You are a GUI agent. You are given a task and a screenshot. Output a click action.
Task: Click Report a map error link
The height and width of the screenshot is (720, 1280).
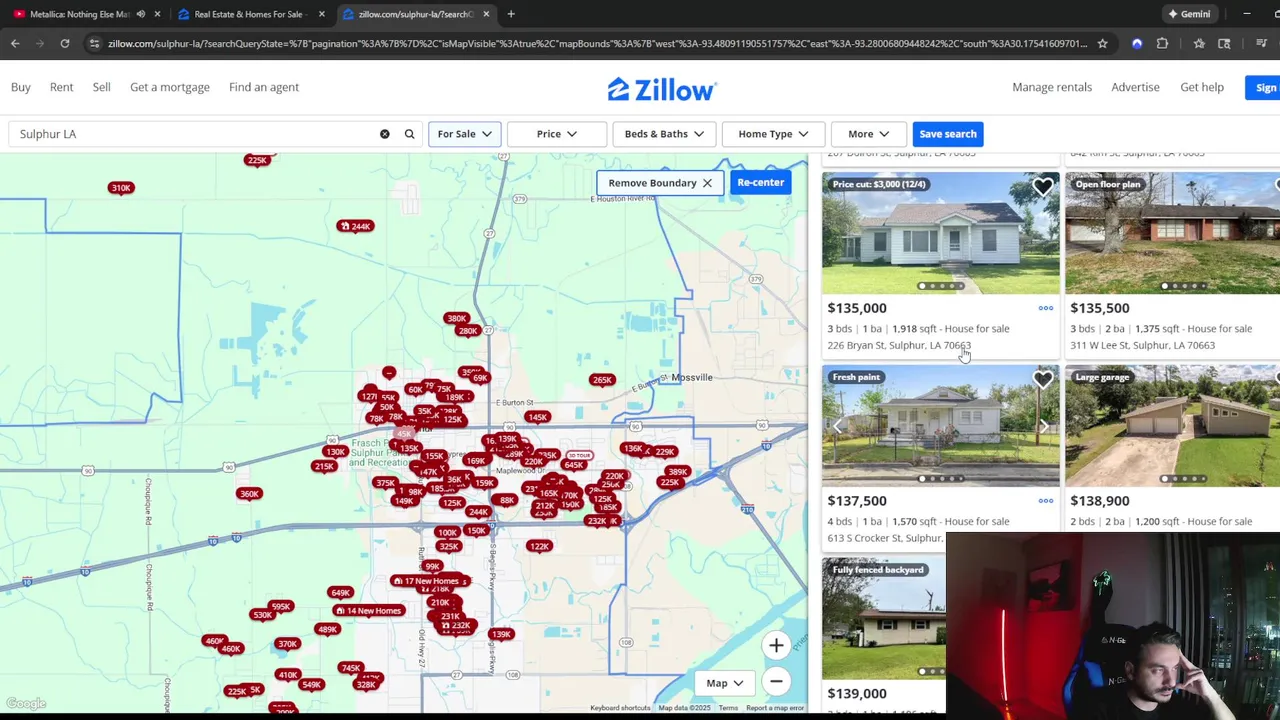coord(775,708)
